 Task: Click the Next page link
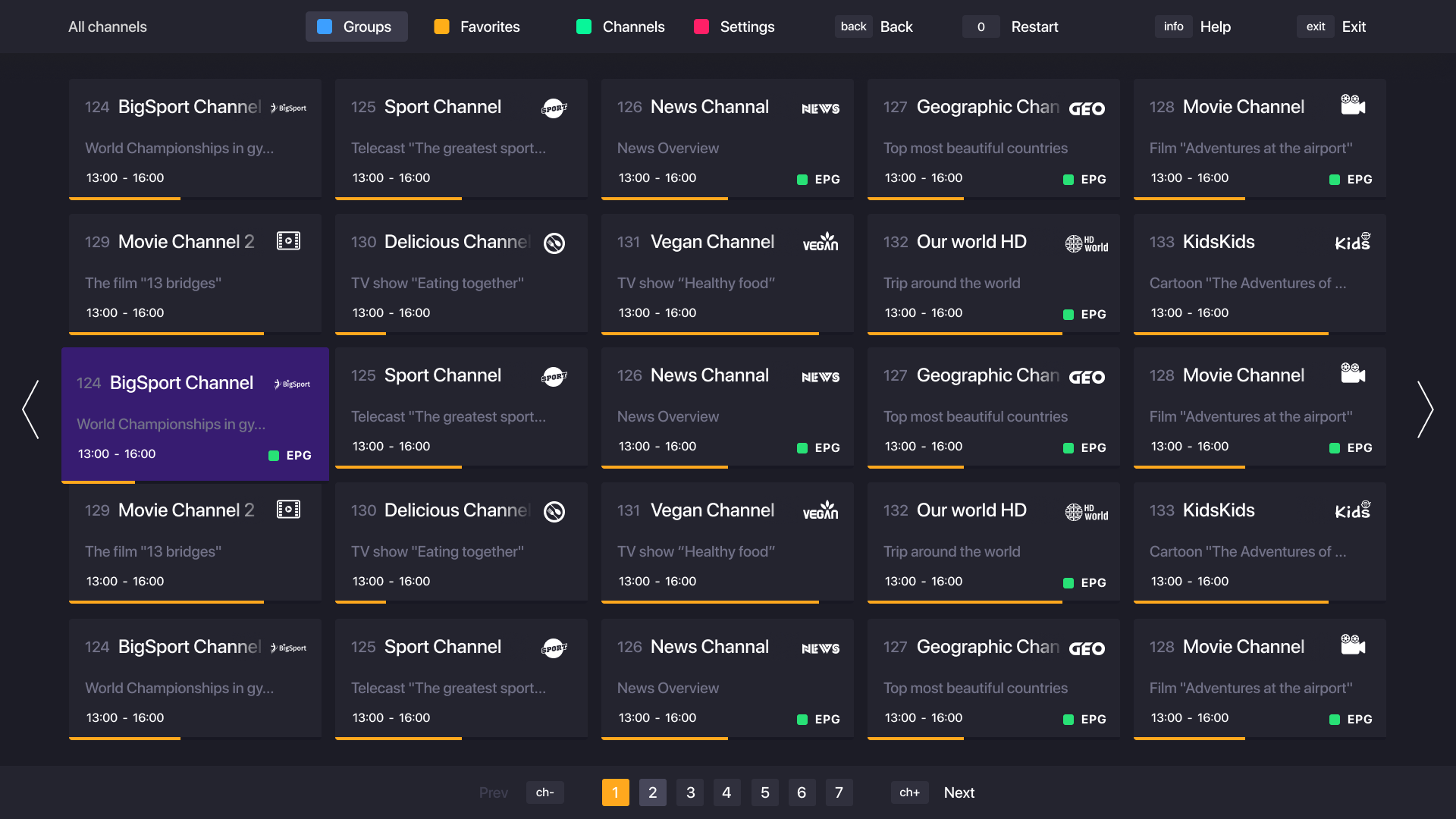(959, 792)
